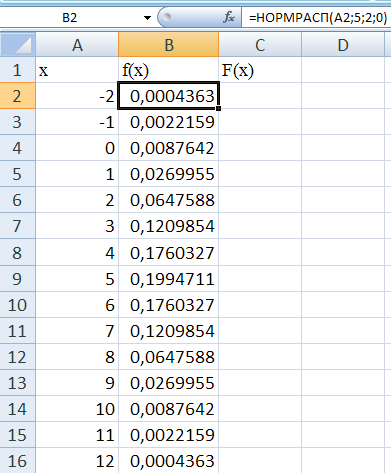The image size is (391, 473).
Task: Click empty cell C2 under F(x)
Action: [x=260, y=96]
